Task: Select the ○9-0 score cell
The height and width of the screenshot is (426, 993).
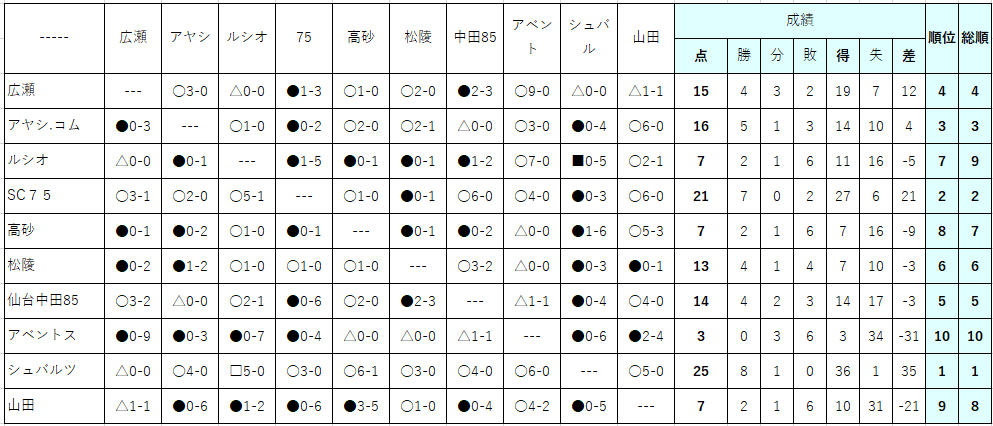Action: 532,91
